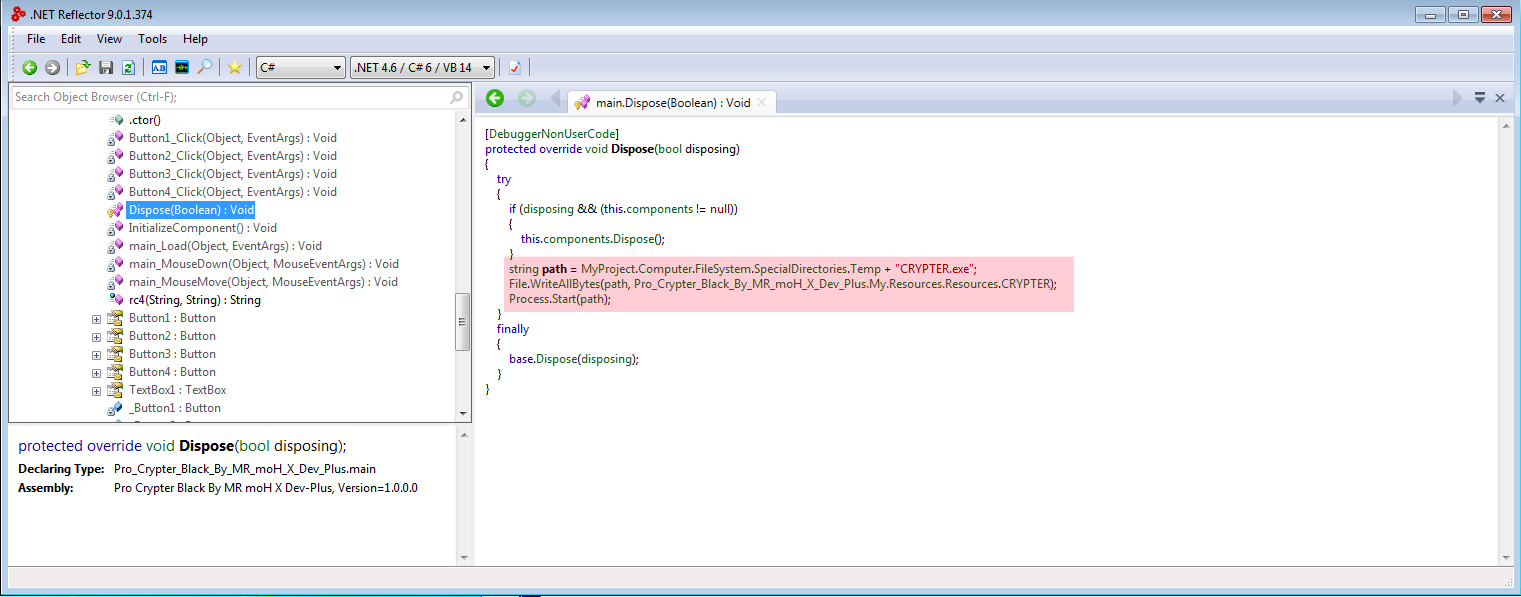Expand the TextBox1 : TextBox tree node
Viewport: 1521px width, 597px height.
pyautogui.click(x=97, y=391)
